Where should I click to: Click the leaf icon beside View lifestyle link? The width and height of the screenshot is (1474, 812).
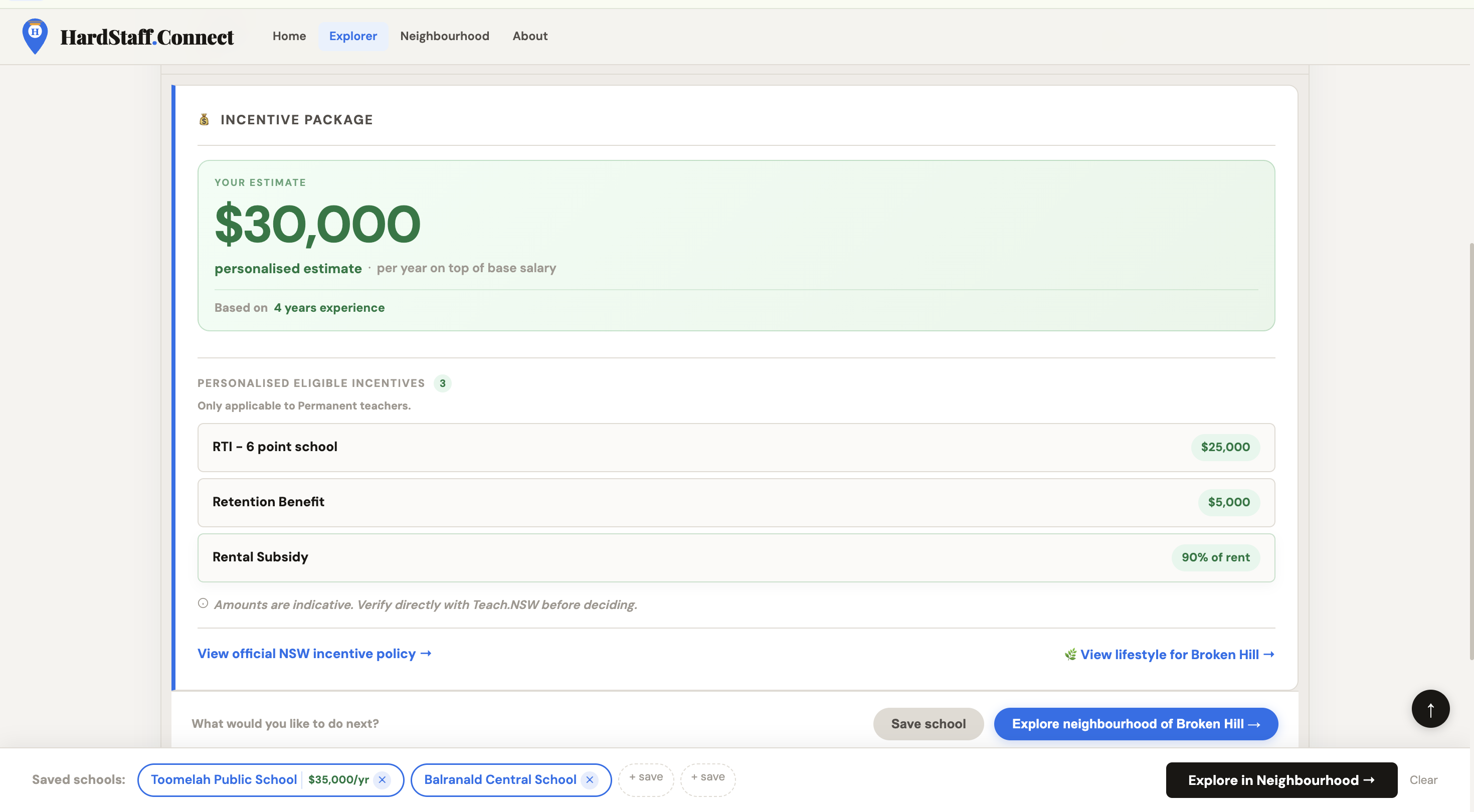[1070, 654]
